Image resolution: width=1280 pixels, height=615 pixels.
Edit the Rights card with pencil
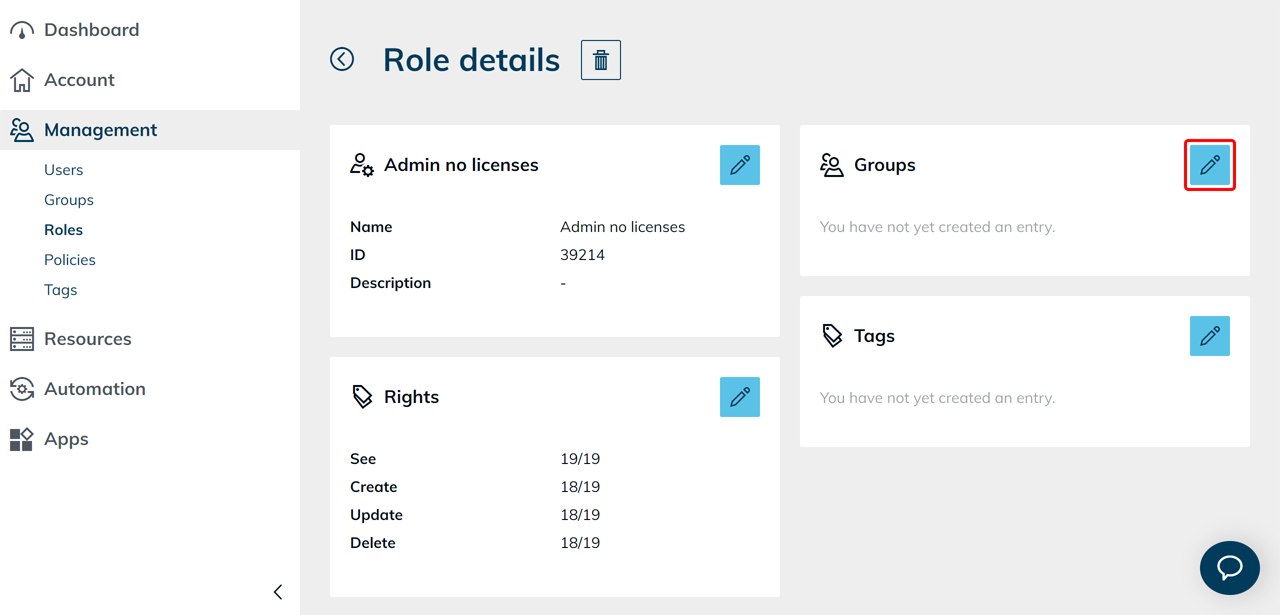pyautogui.click(x=740, y=397)
